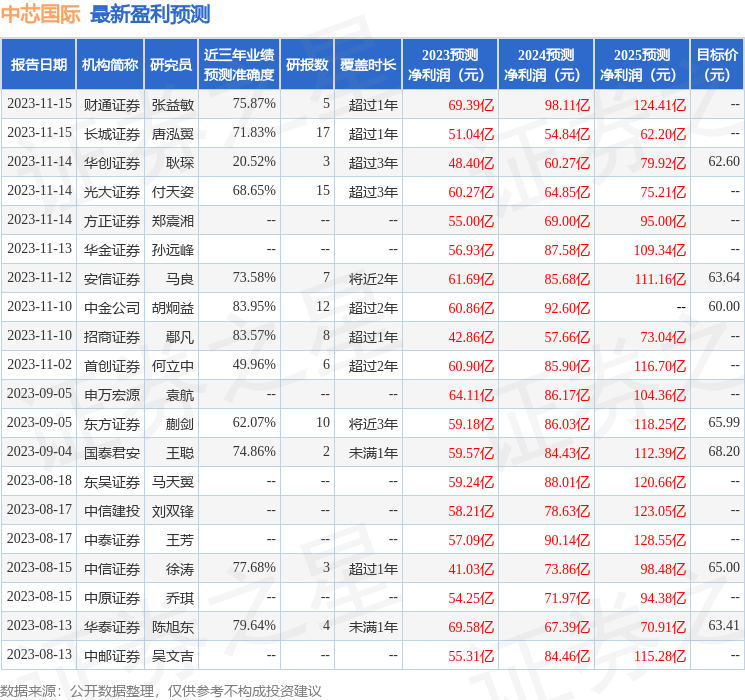Viewport: 745px width, 700px height.
Task: Select the 国泰君安 institution cell
Action: click(112, 453)
